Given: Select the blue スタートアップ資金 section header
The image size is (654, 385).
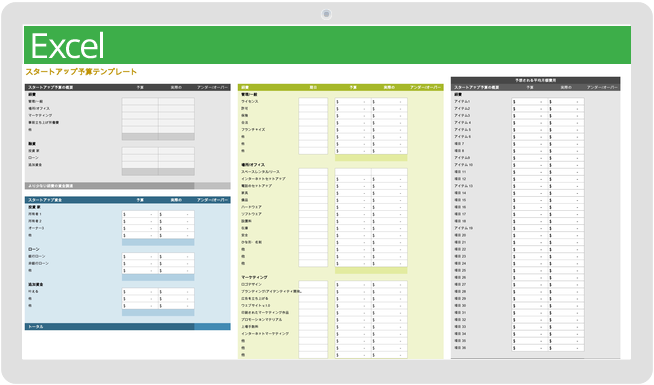Looking at the screenshot, I should pos(127,200).
